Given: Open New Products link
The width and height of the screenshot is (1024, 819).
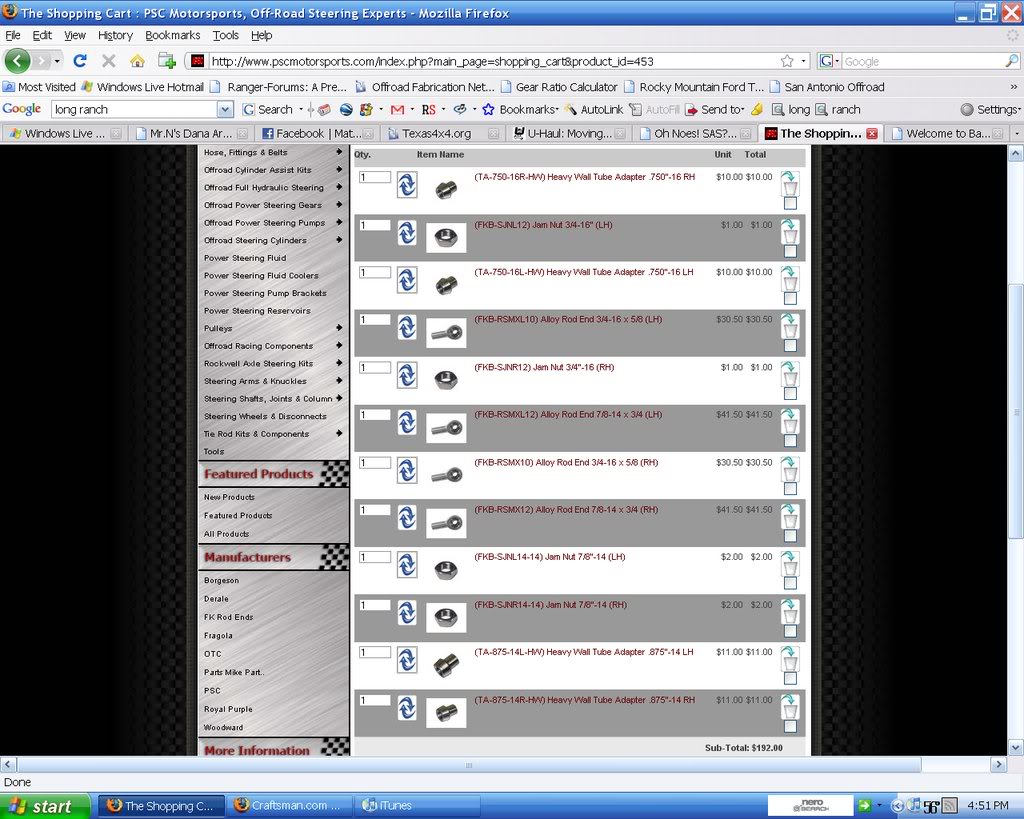Looking at the screenshot, I should 229,497.
